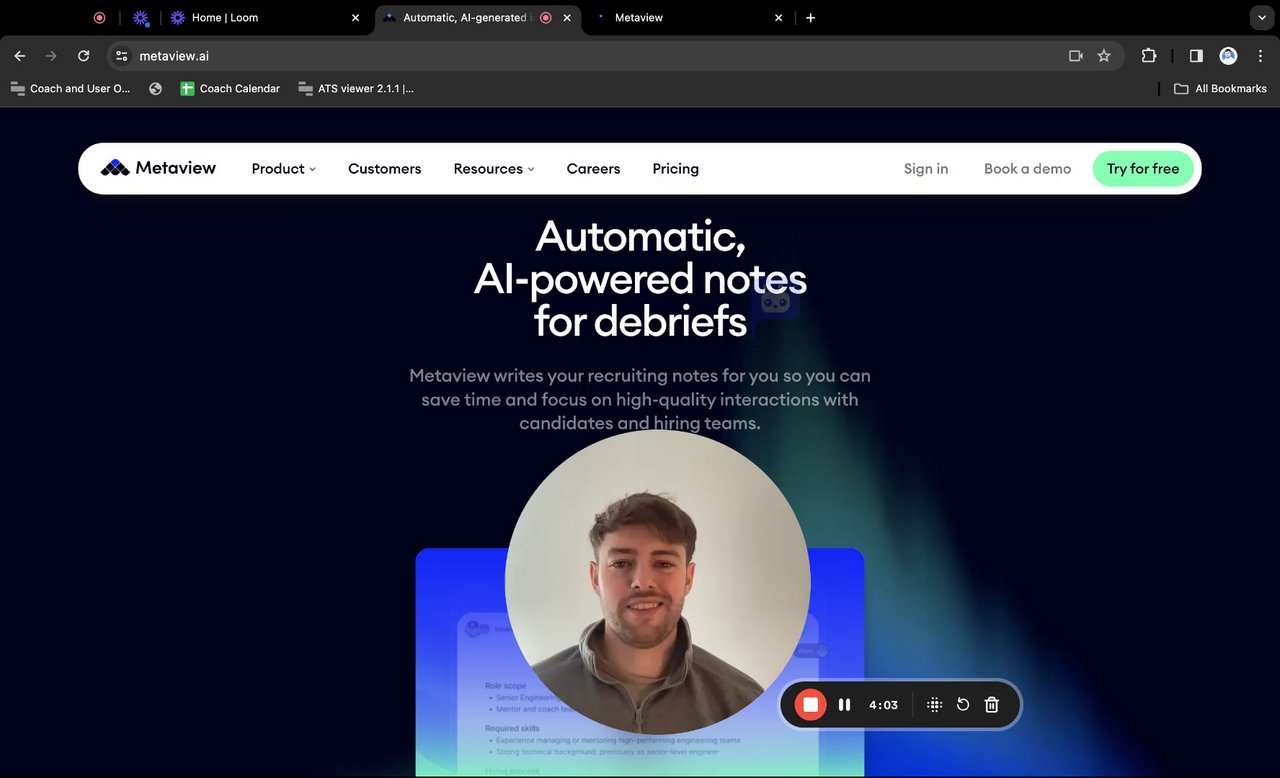
Task: Open the Extensions puzzle icon
Action: pyautogui.click(x=1149, y=56)
